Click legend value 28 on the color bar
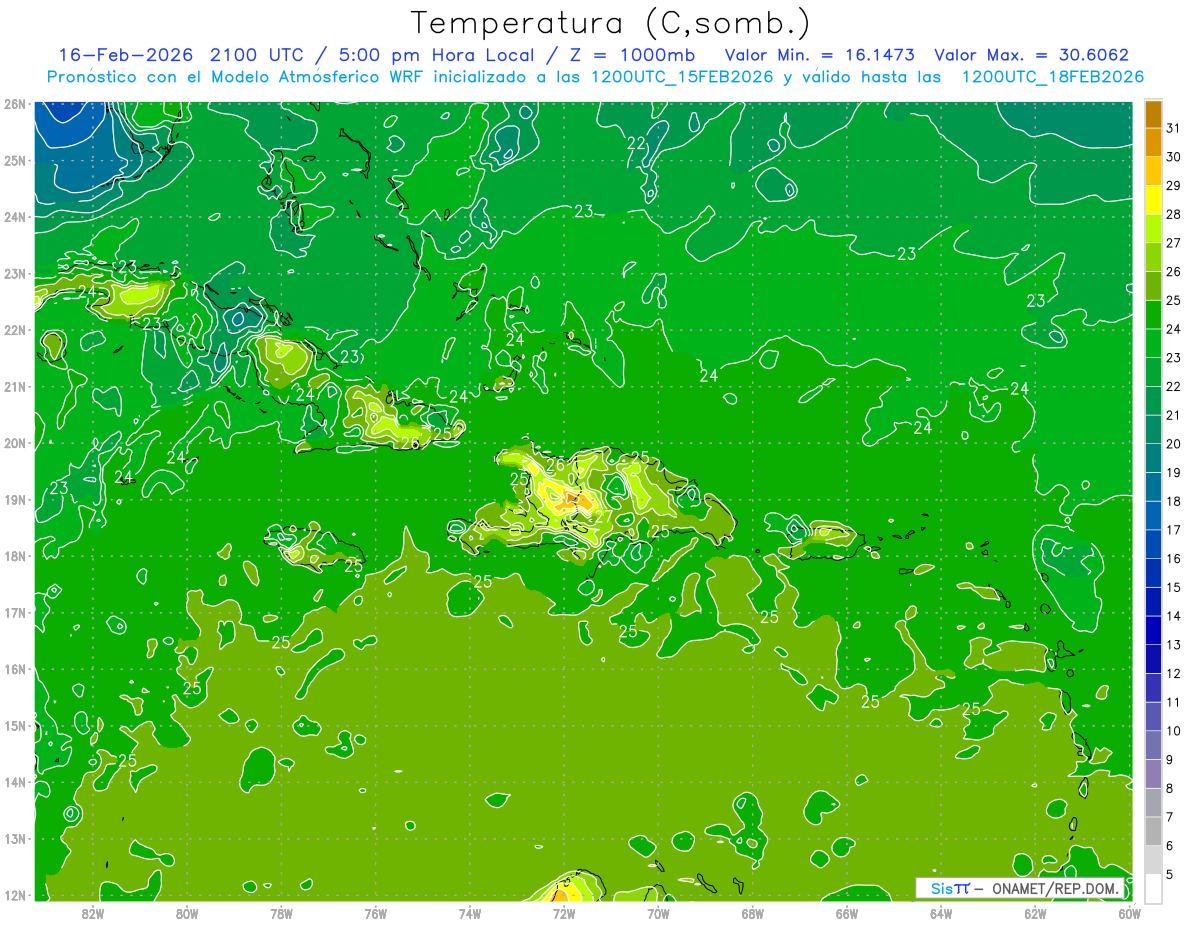Viewport: 1200px width, 927px height. coord(1173,214)
